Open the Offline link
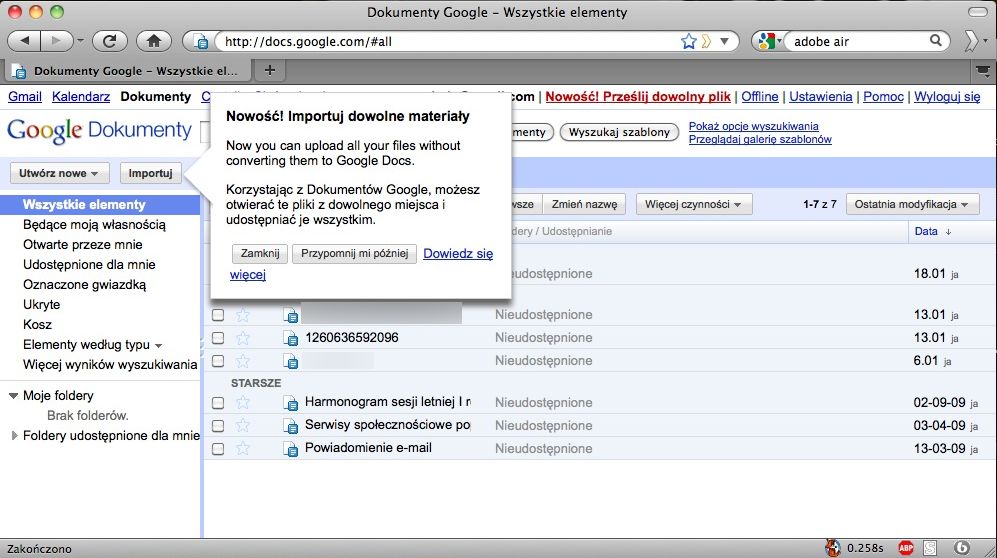 pos(759,97)
